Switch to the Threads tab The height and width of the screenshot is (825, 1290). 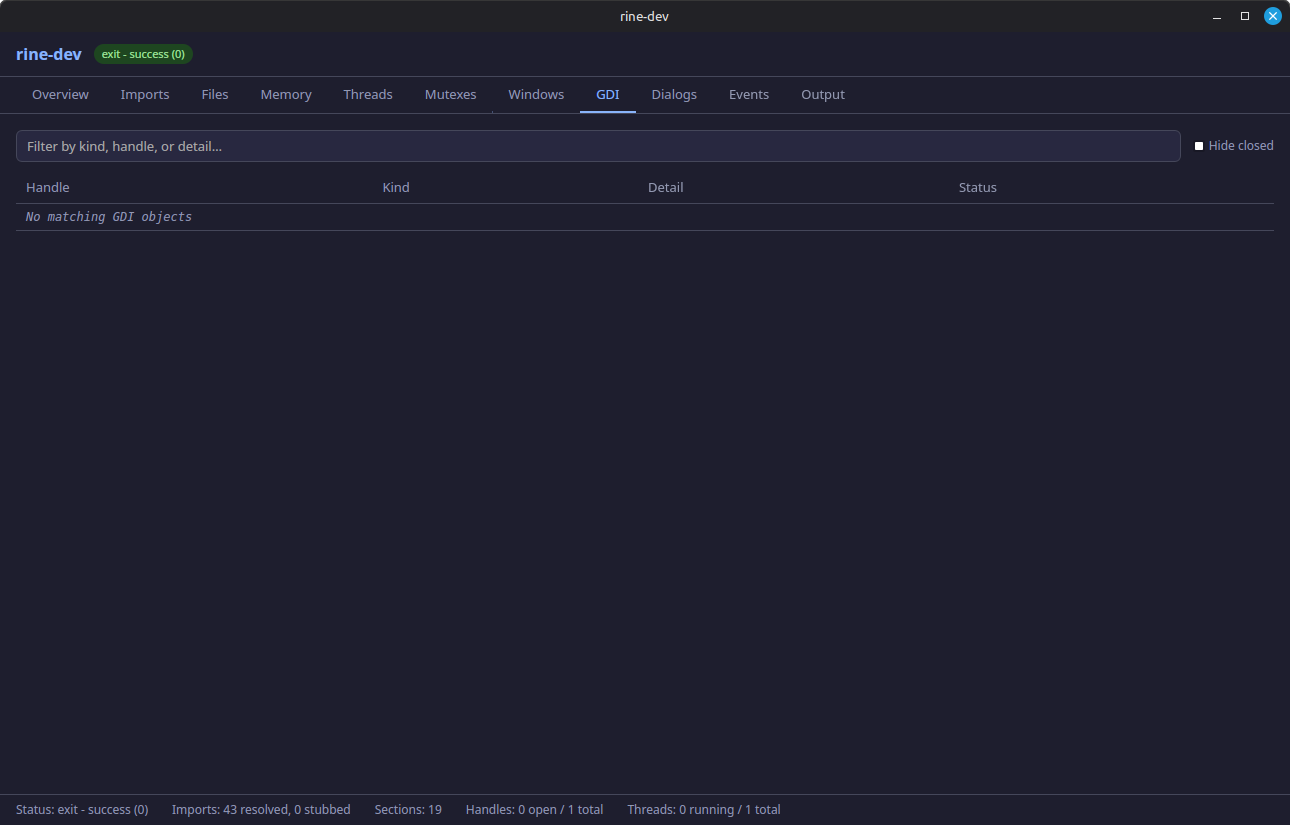367,94
